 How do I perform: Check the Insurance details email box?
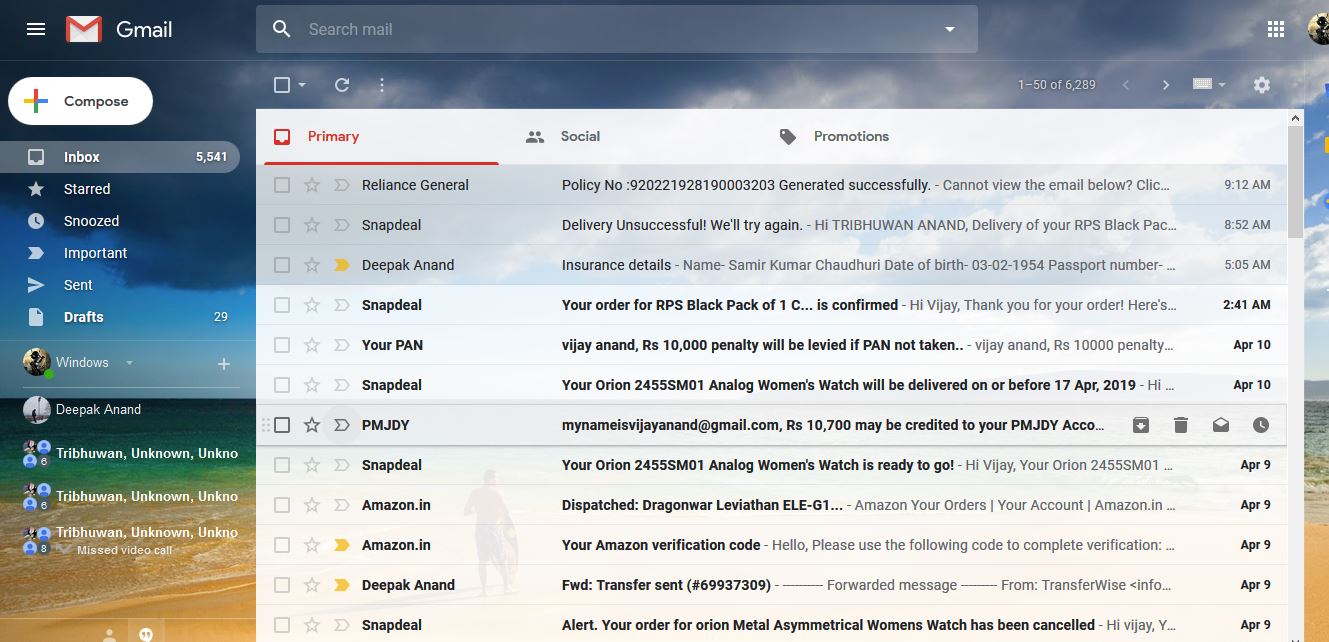point(282,265)
